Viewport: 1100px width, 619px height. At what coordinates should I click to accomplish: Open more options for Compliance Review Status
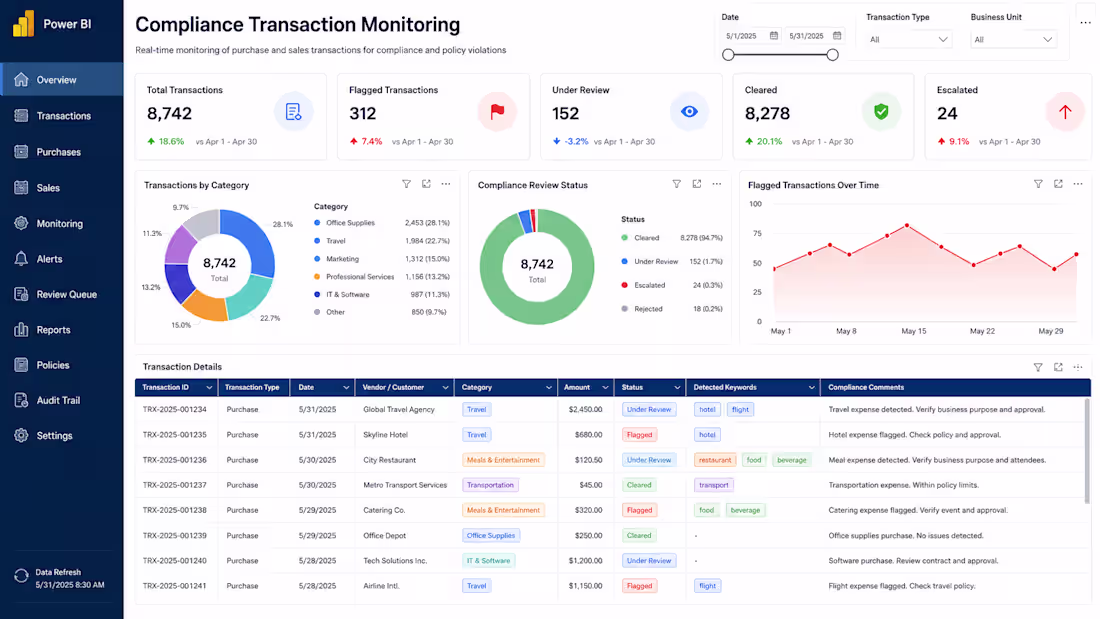coord(716,184)
